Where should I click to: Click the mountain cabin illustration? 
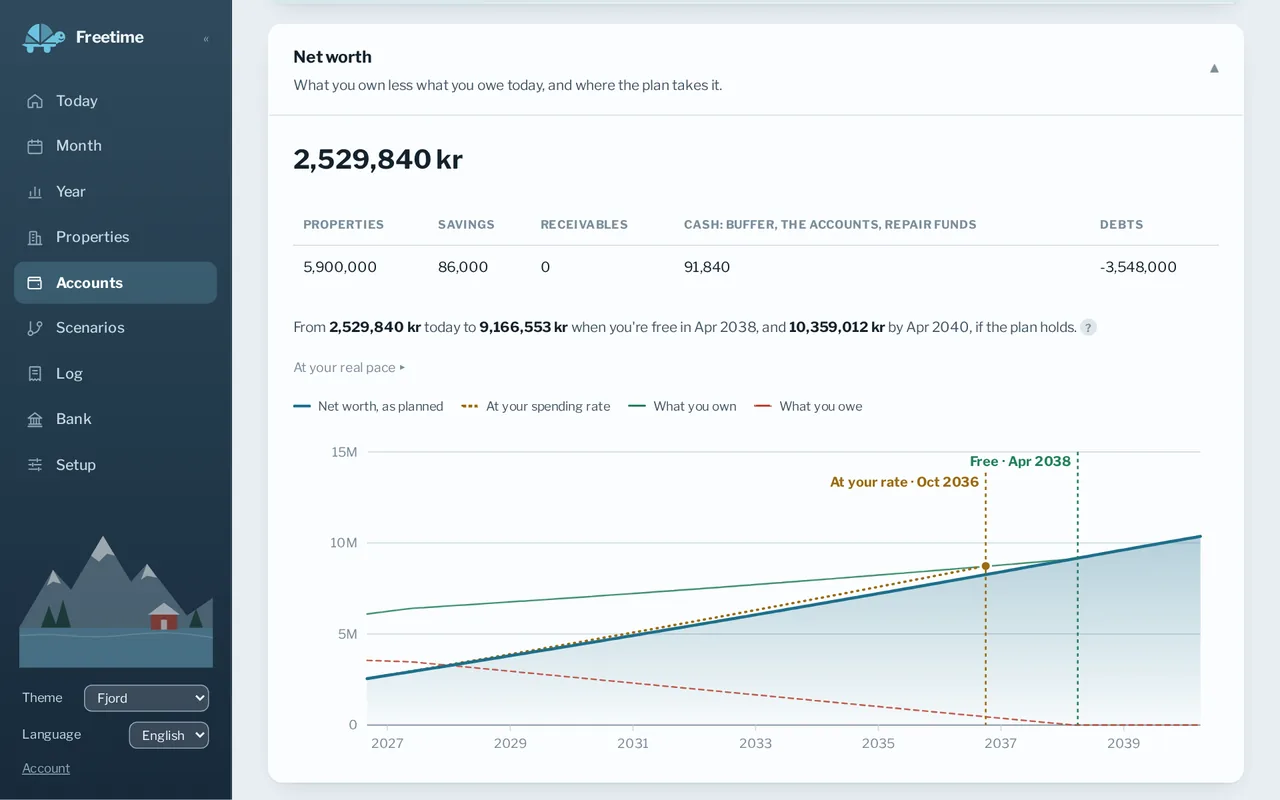point(116,601)
